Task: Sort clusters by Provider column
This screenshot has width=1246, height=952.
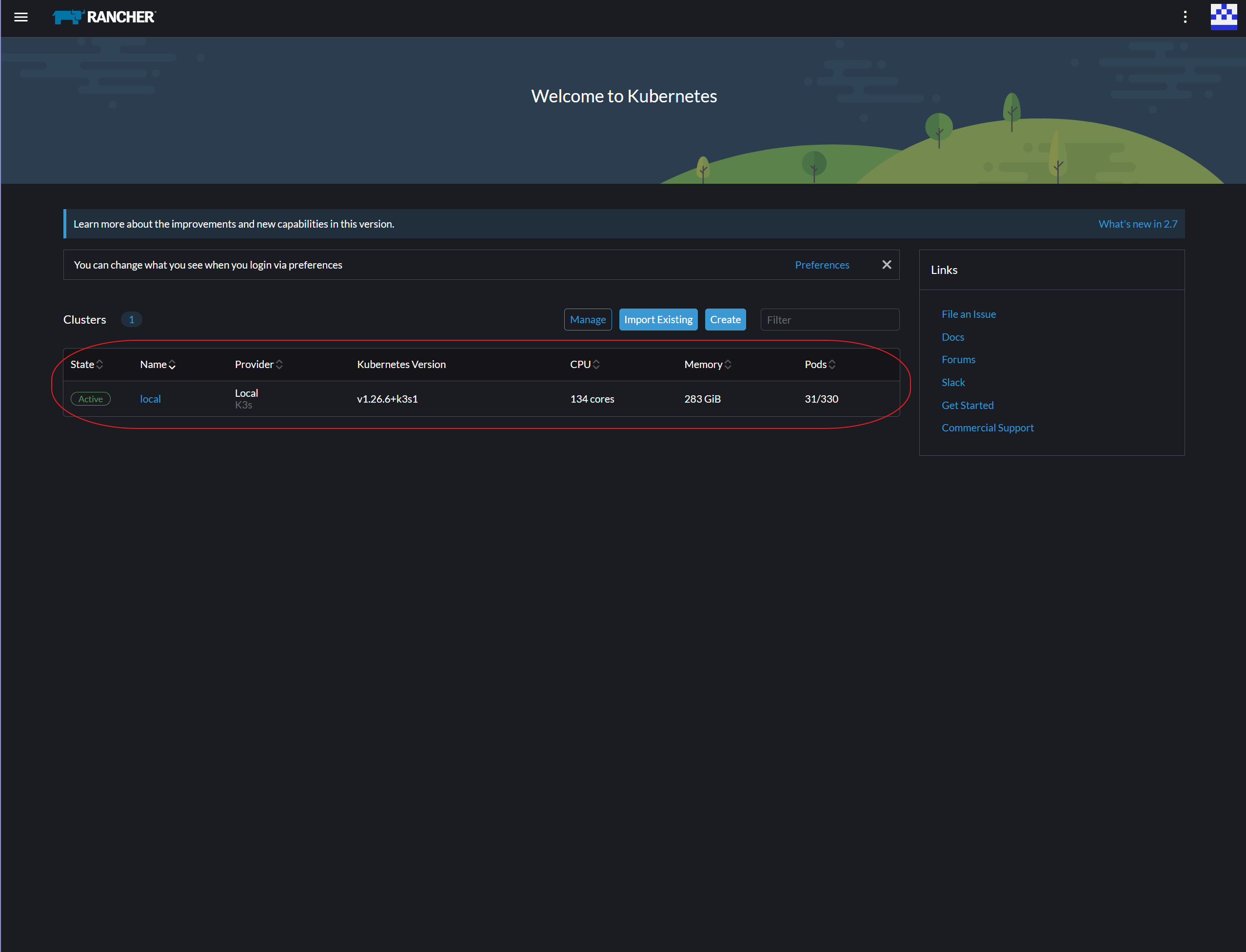Action: click(258, 364)
